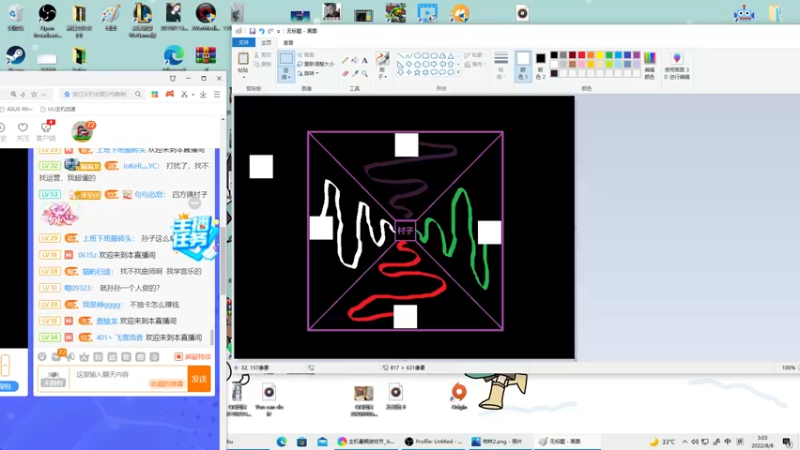This screenshot has height=450, width=800.
Task: Select the Magnifier tool in Paint
Action: pos(364,73)
